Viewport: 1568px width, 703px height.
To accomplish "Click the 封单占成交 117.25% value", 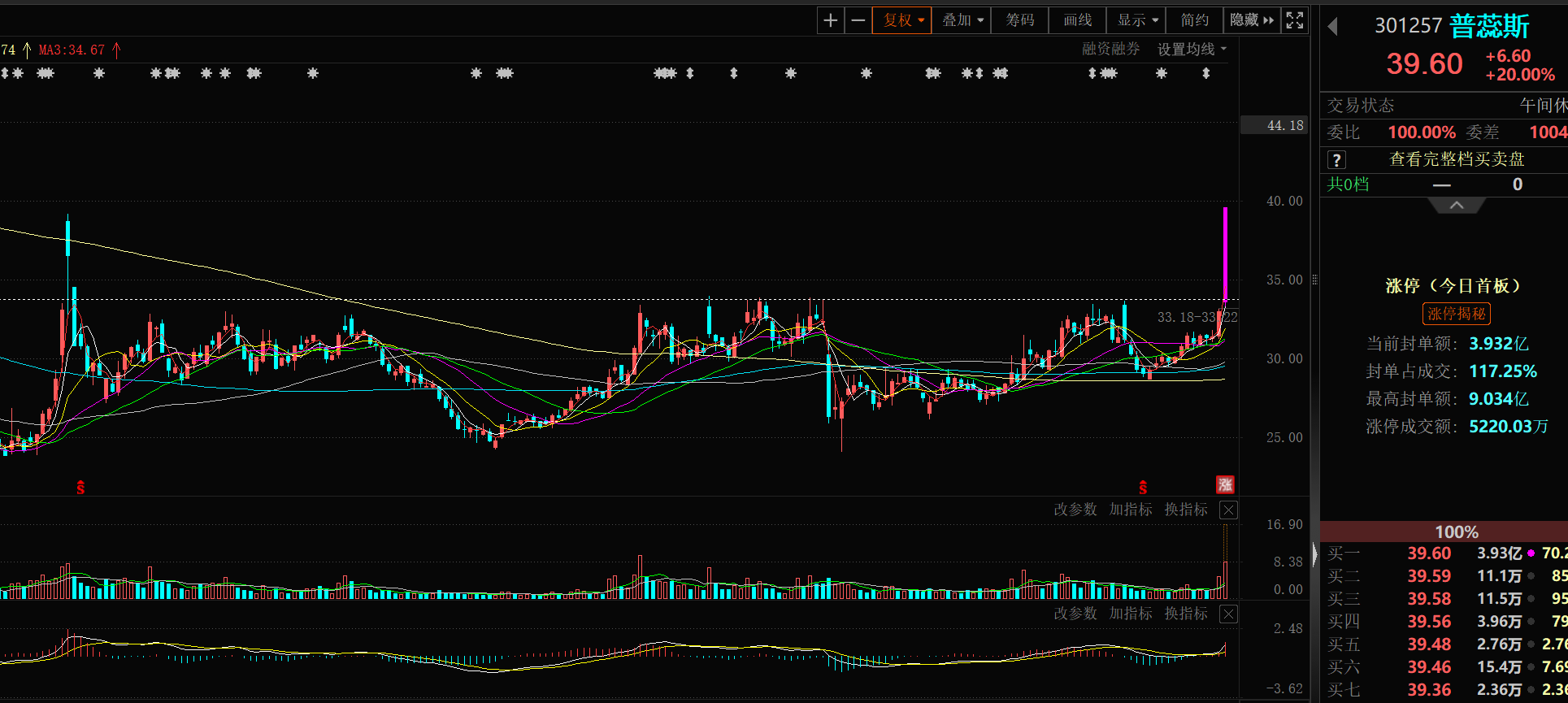I will click(x=1503, y=371).
